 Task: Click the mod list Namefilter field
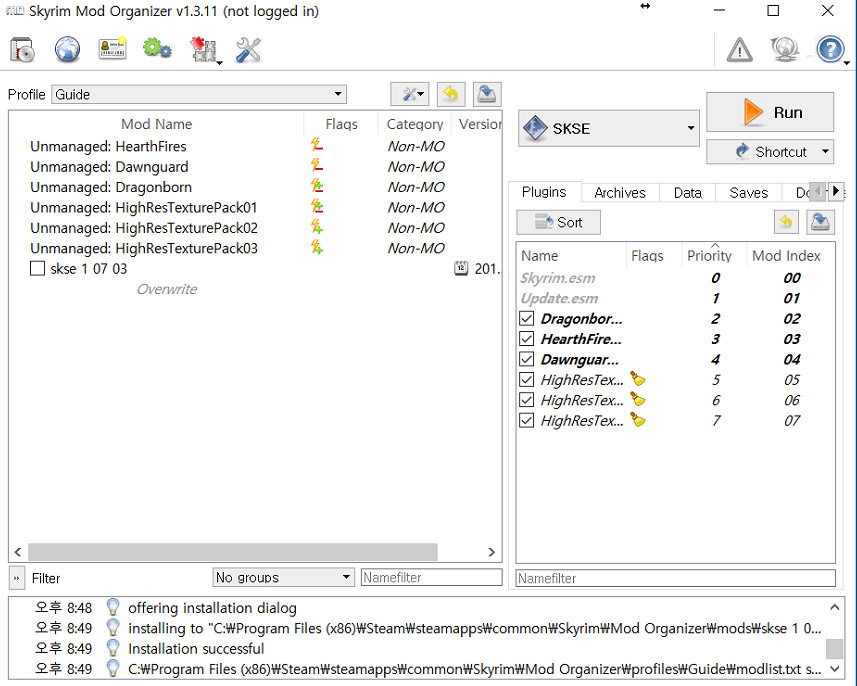(x=431, y=577)
